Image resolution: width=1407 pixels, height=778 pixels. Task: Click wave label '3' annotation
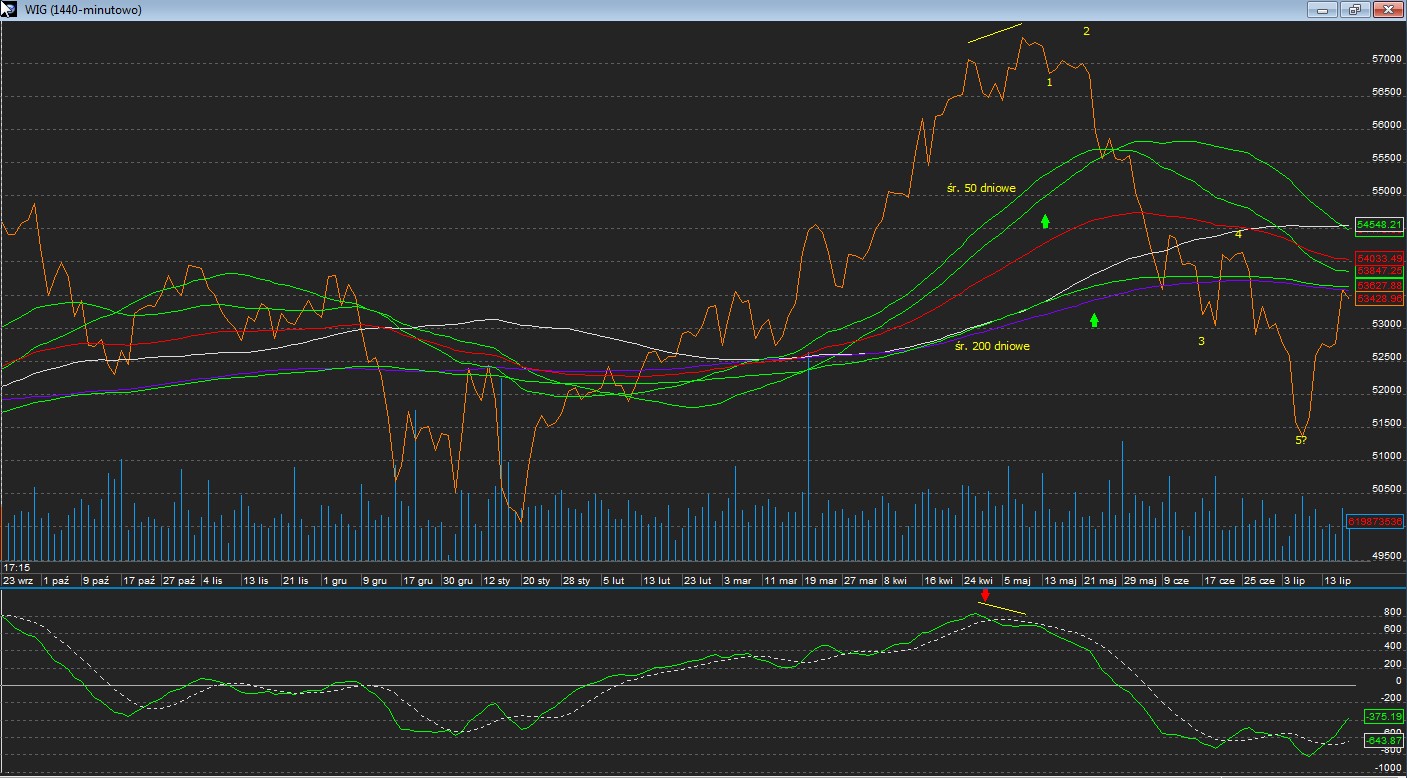(x=1201, y=341)
